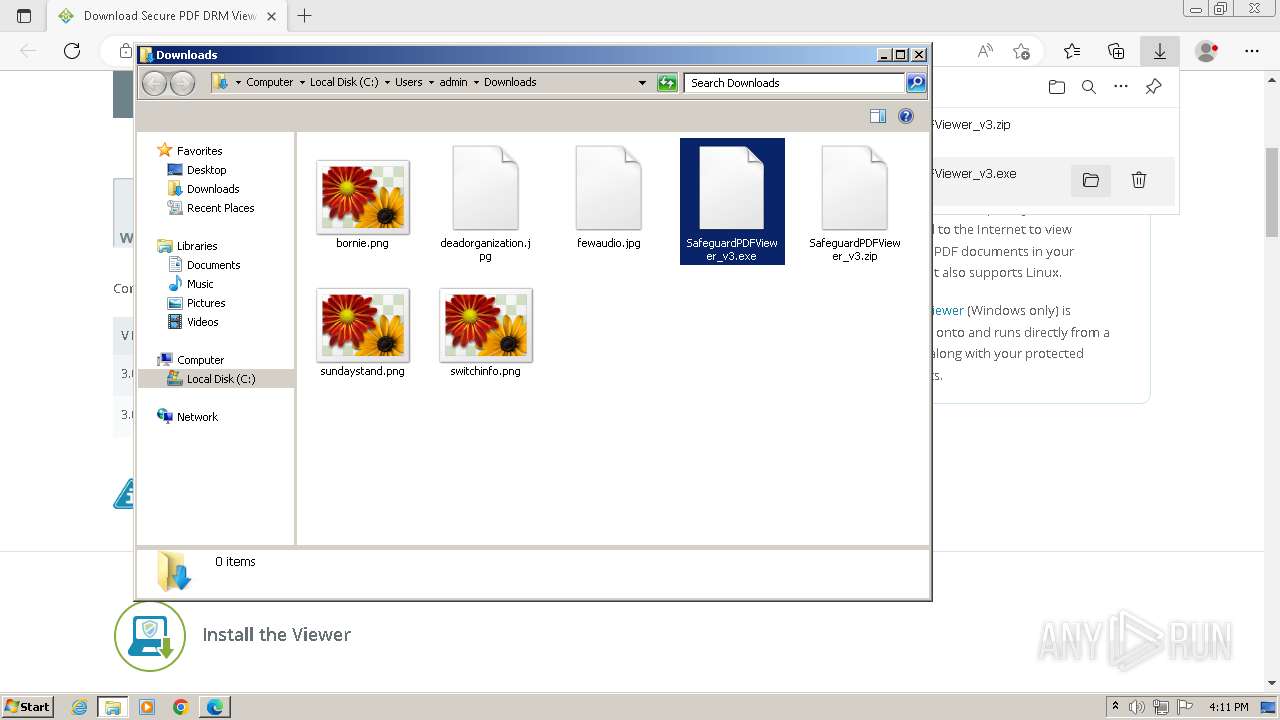Select the bornie.png thumbnail

coord(362,196)
